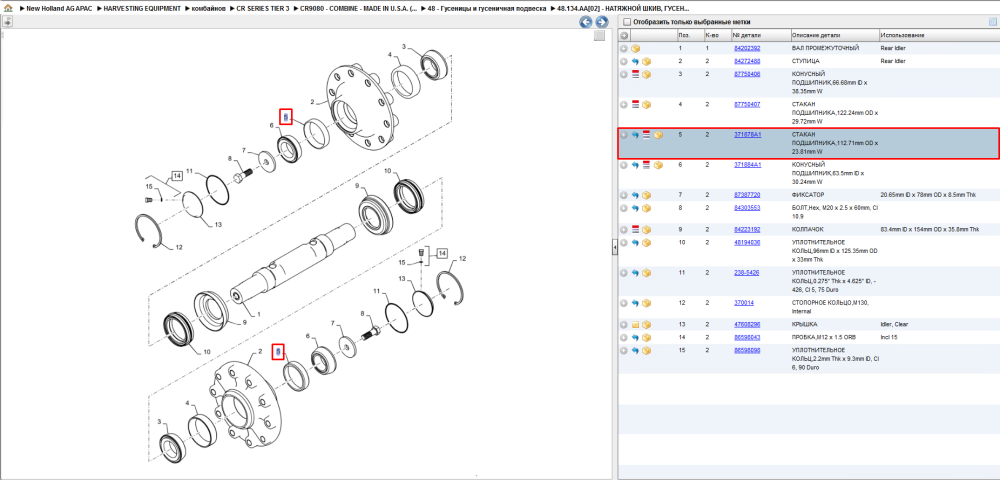Click the blue arrow icon for part 371884A1
The height and width of the screenshot is (480, 1000).
click(x=635, y=165)
